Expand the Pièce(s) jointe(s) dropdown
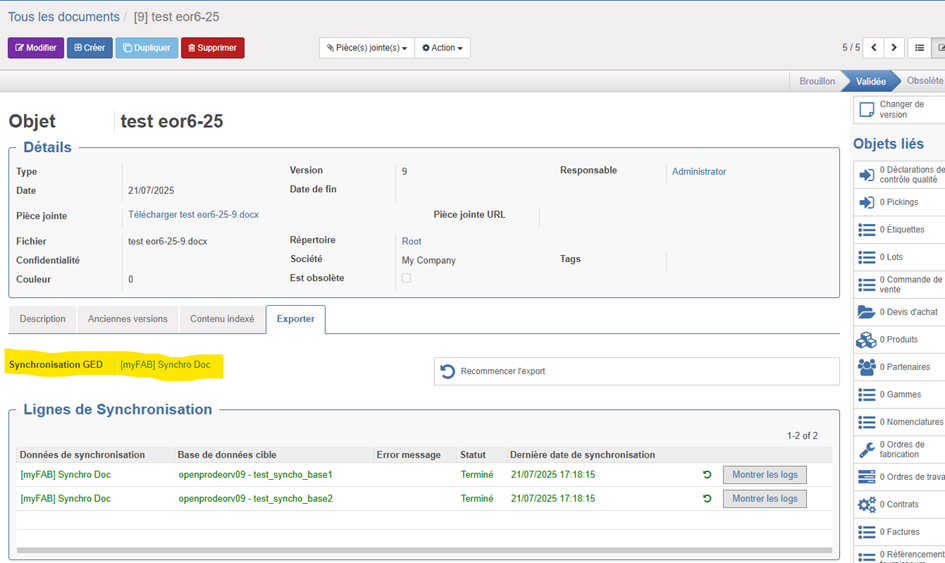The image size is (945, 563). click(x=367, y=48)
